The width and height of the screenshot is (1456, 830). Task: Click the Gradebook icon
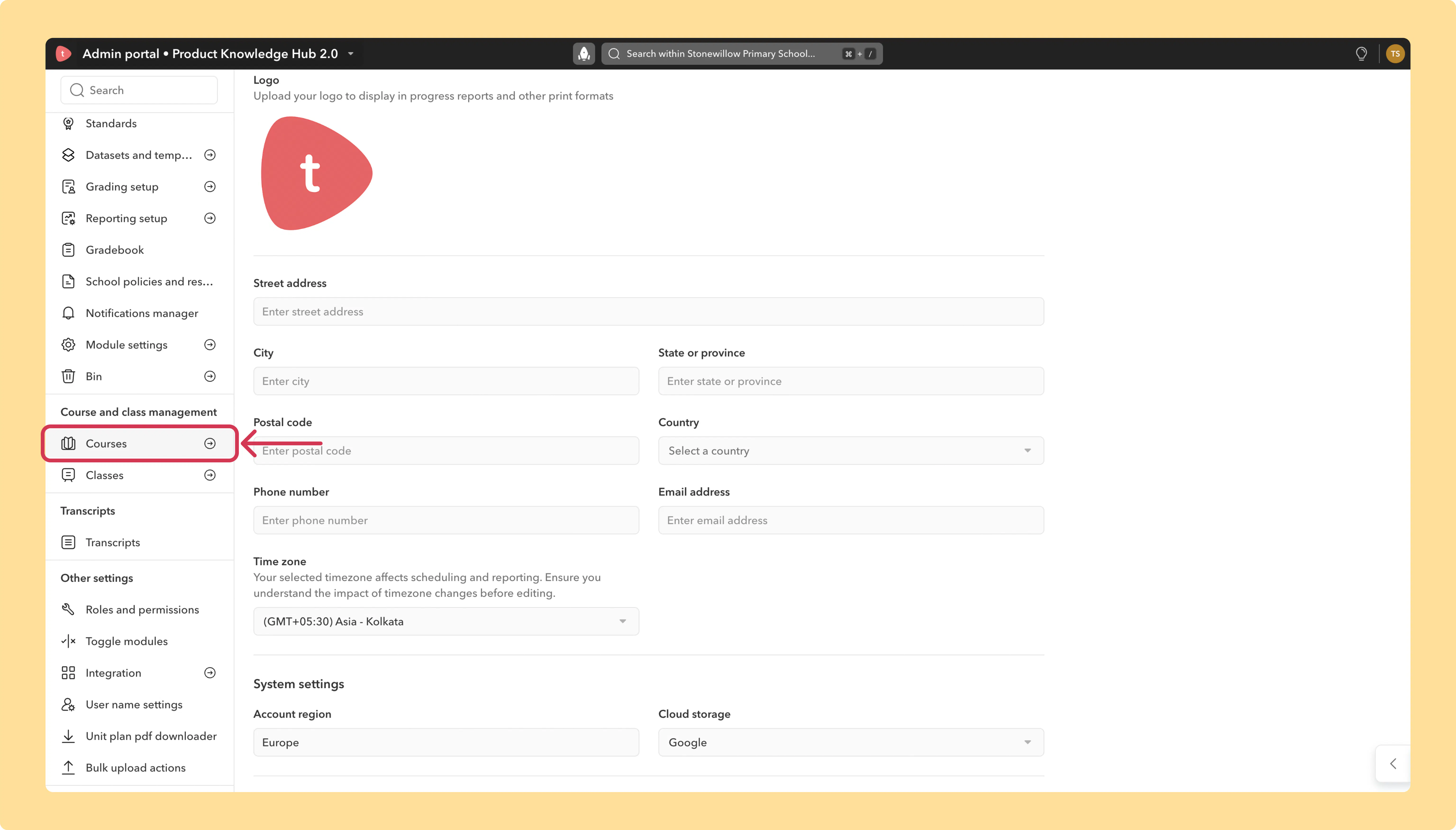(68, 250)
